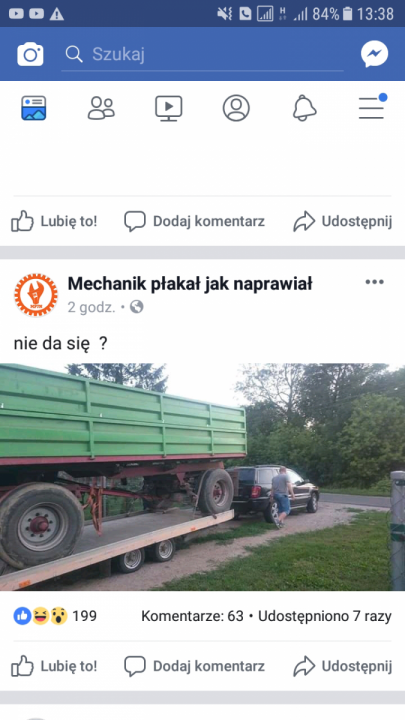The height and width of the screenshot is (720, 405).
Task: View the 199 reactions list
Action: point(55,616)
